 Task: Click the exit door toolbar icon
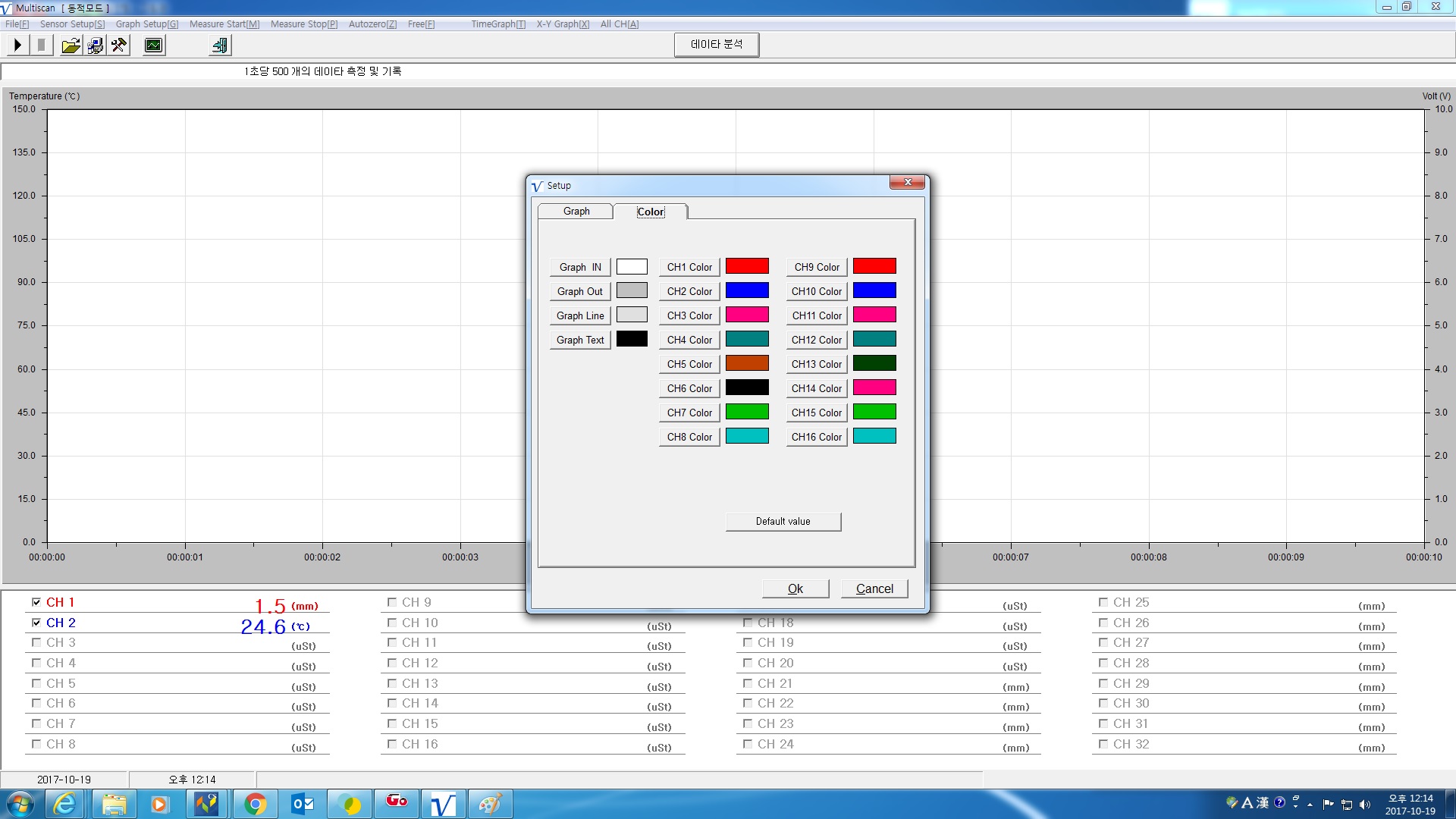pos(220,45)
